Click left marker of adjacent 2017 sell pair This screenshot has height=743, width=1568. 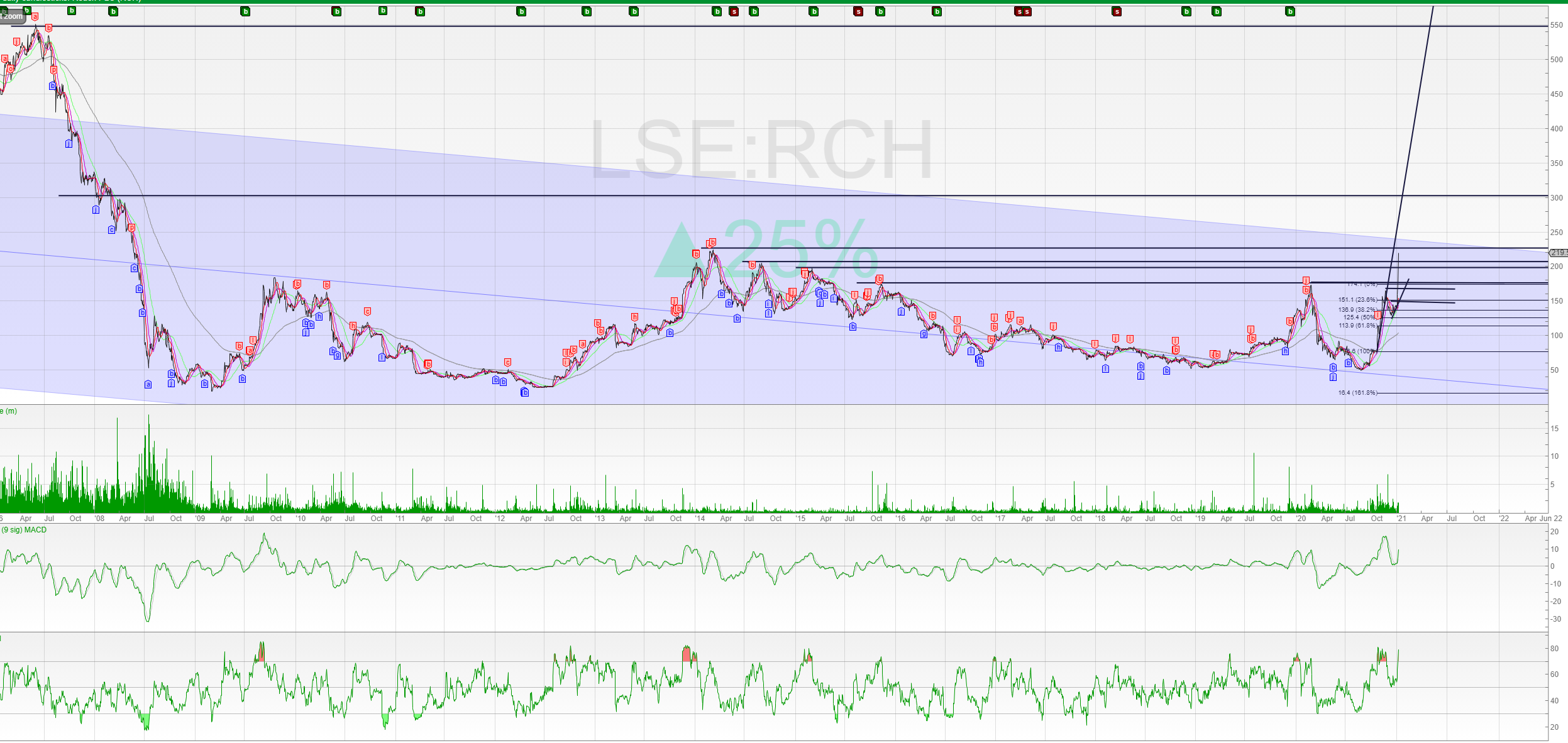[x=1019, y=11]
